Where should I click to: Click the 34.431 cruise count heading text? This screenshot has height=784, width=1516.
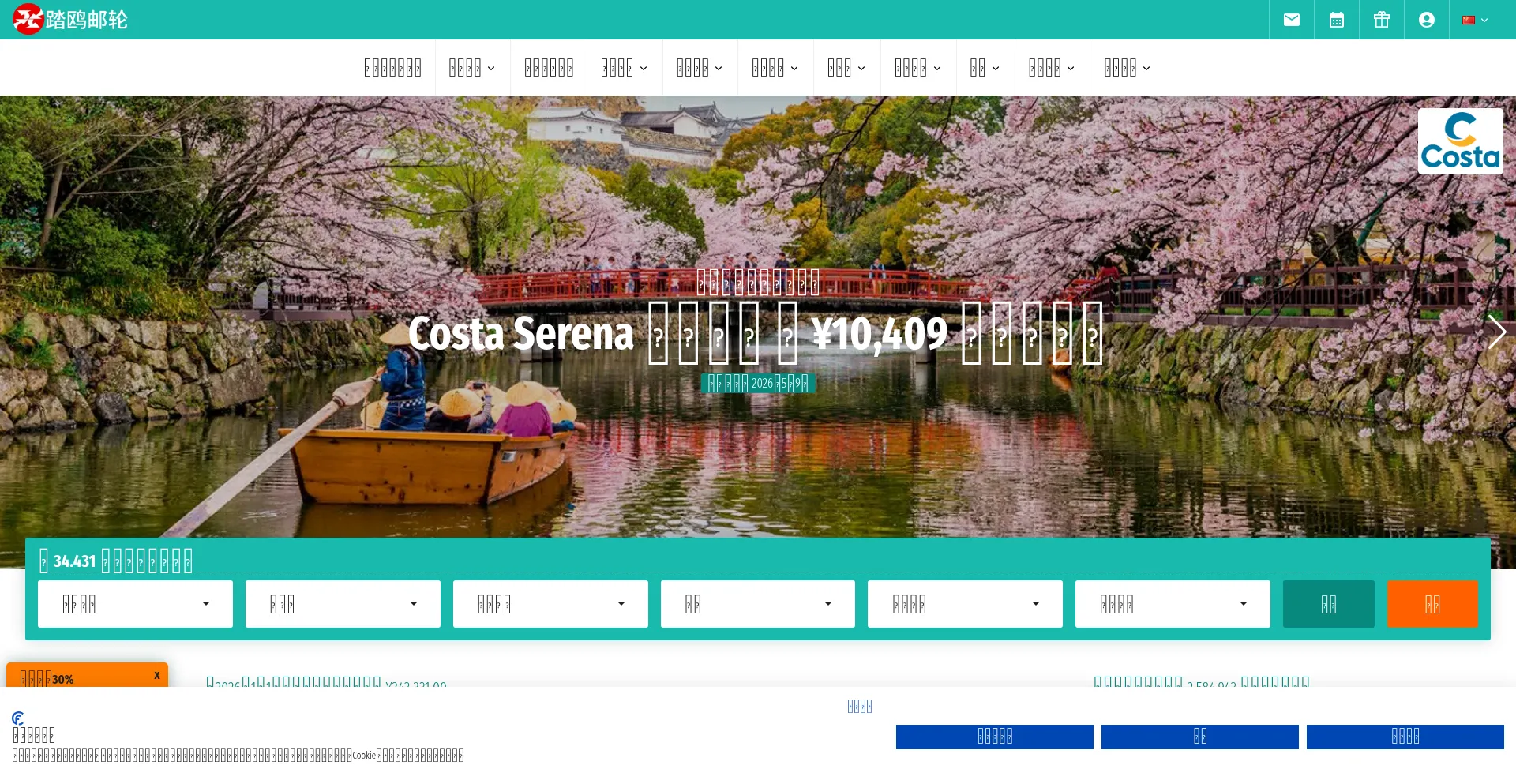[x=116, y=561]
